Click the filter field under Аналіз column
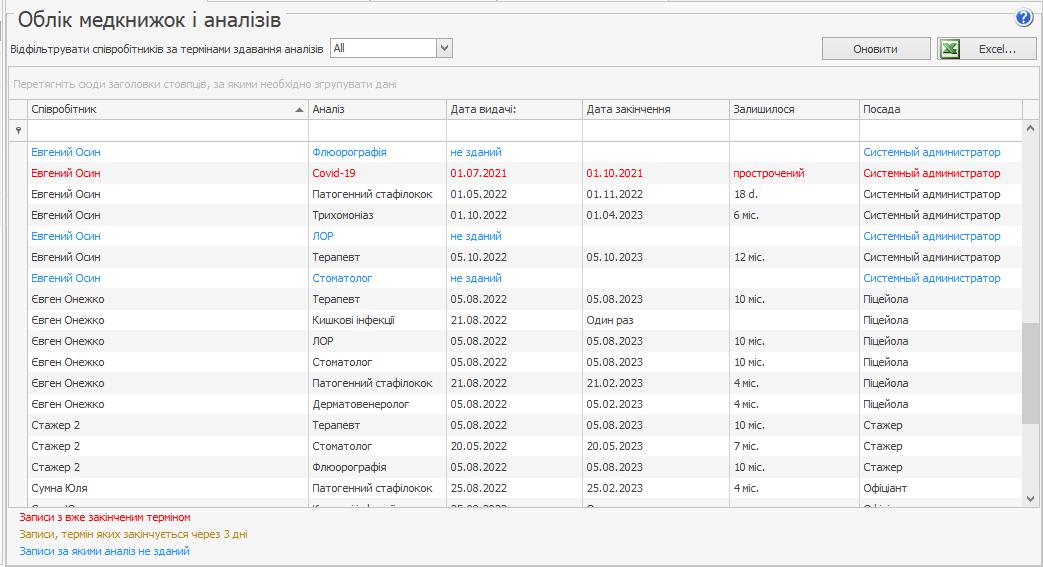Image resolution: width=1043 pixels, height=567 pixels. [377, 130]
